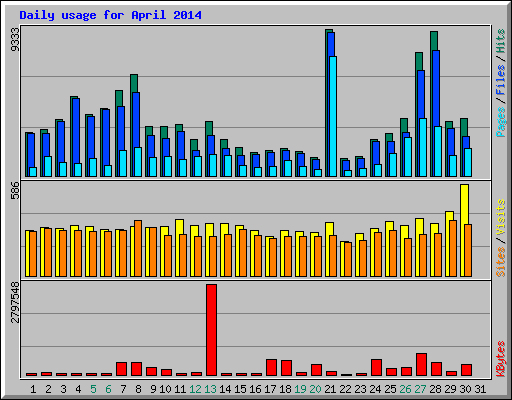This screenshot has height=400, width=512.
Task: Click the 586 axis maximum label
Action: pos(15,190)
